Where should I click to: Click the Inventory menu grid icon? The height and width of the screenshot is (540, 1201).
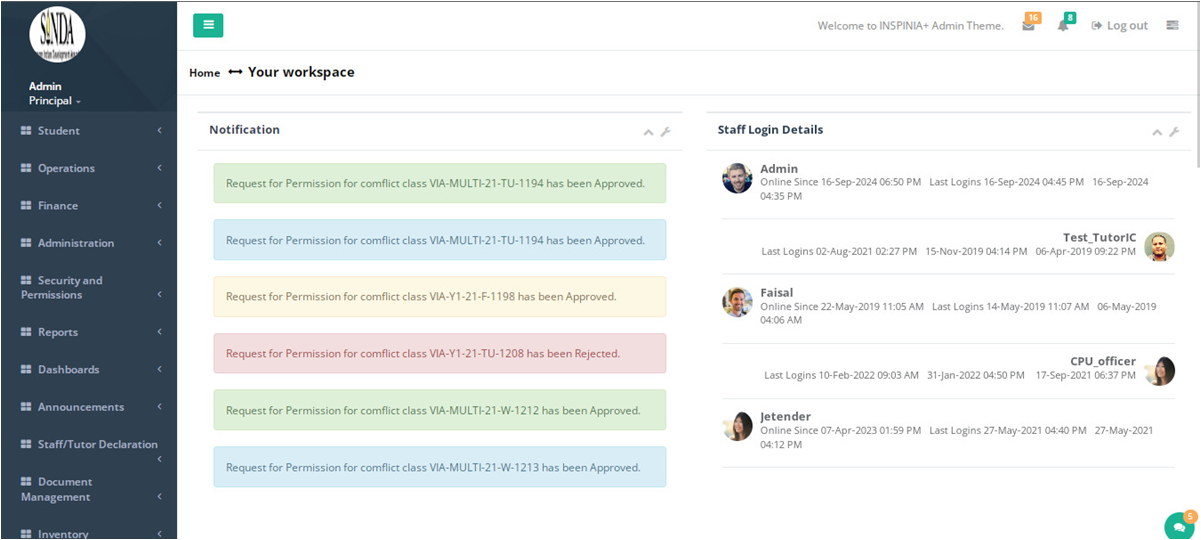coord(27,534)
